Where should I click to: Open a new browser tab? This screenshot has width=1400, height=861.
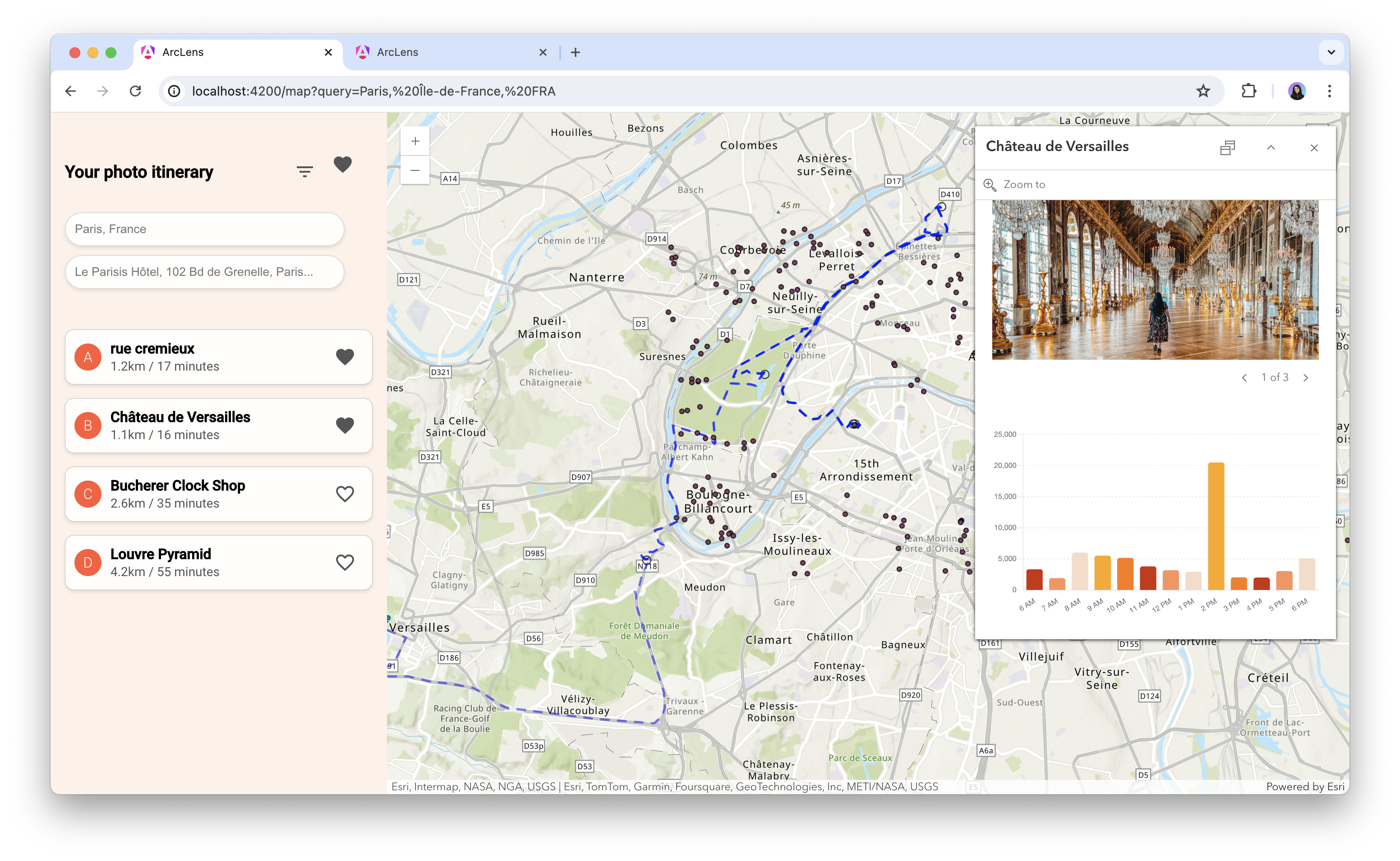coord(575,52)
